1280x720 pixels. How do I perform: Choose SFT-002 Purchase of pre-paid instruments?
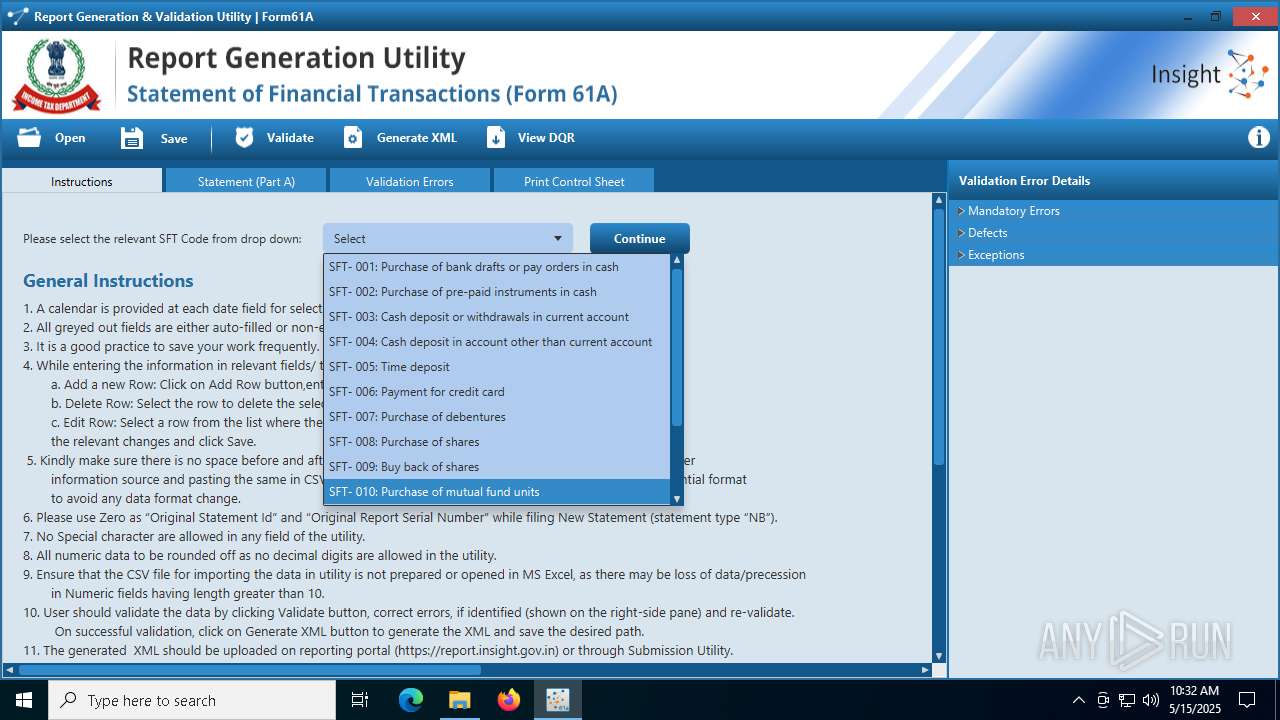[x=497, y=292]
